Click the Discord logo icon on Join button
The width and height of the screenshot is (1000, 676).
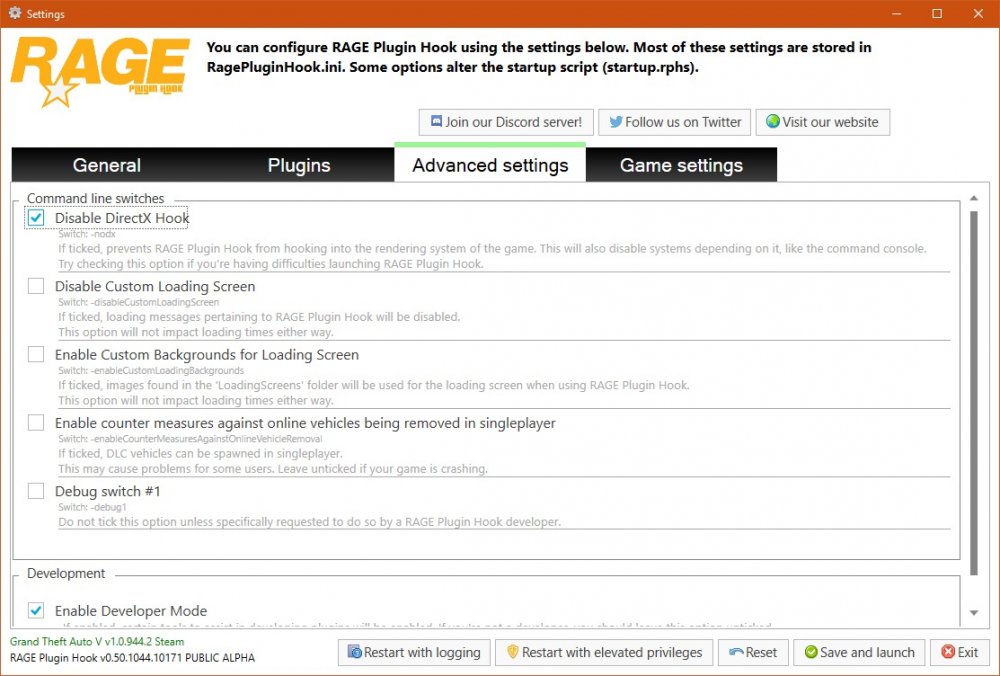(436, 121)
